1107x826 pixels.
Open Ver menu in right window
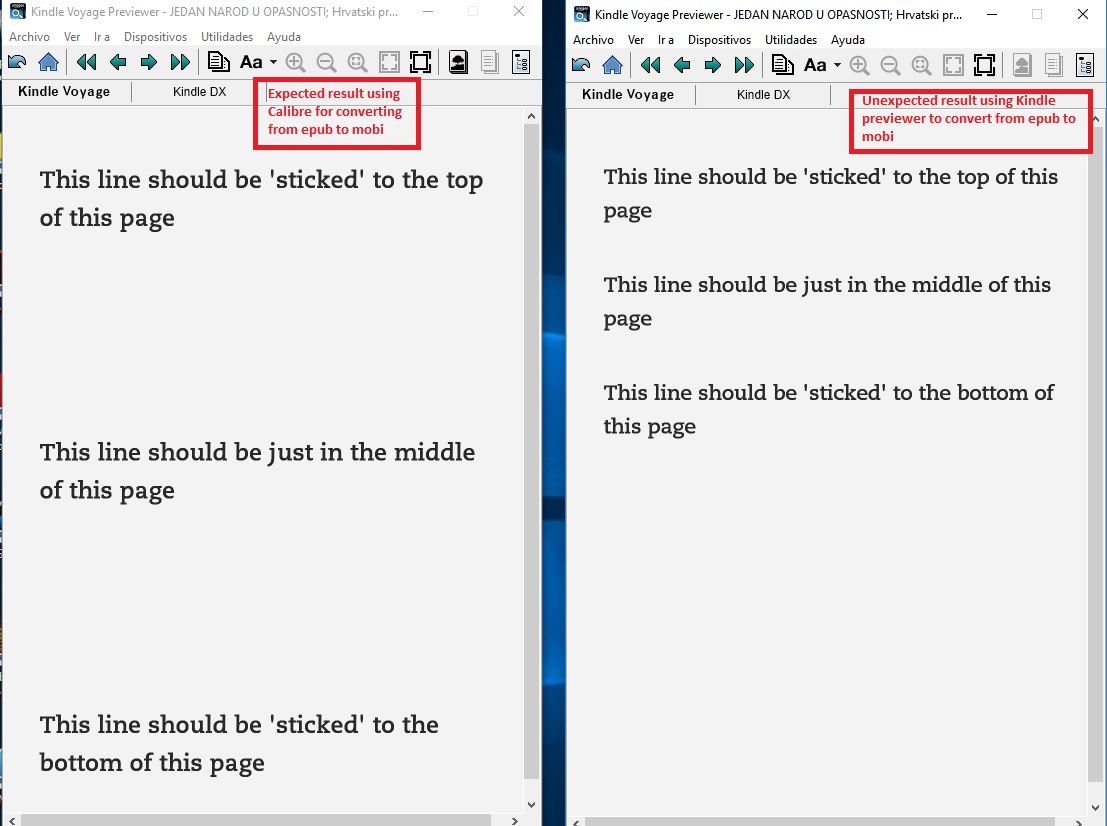(636, 40)
